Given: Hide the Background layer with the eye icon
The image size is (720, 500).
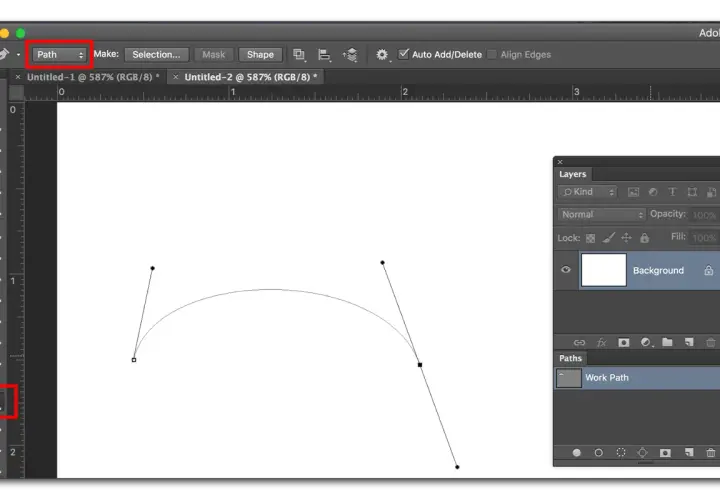Looking at the screenshot, I should [x=566, y=270].
